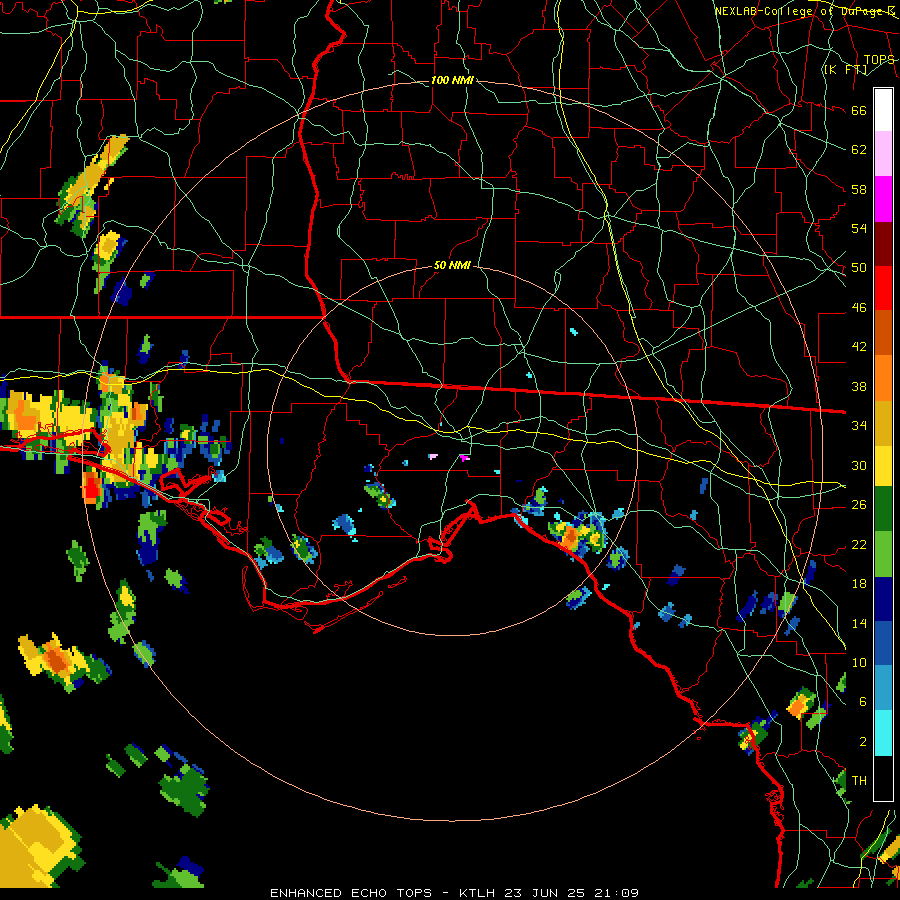
Task: Select the dark green legend band
Action: (883, 509)
